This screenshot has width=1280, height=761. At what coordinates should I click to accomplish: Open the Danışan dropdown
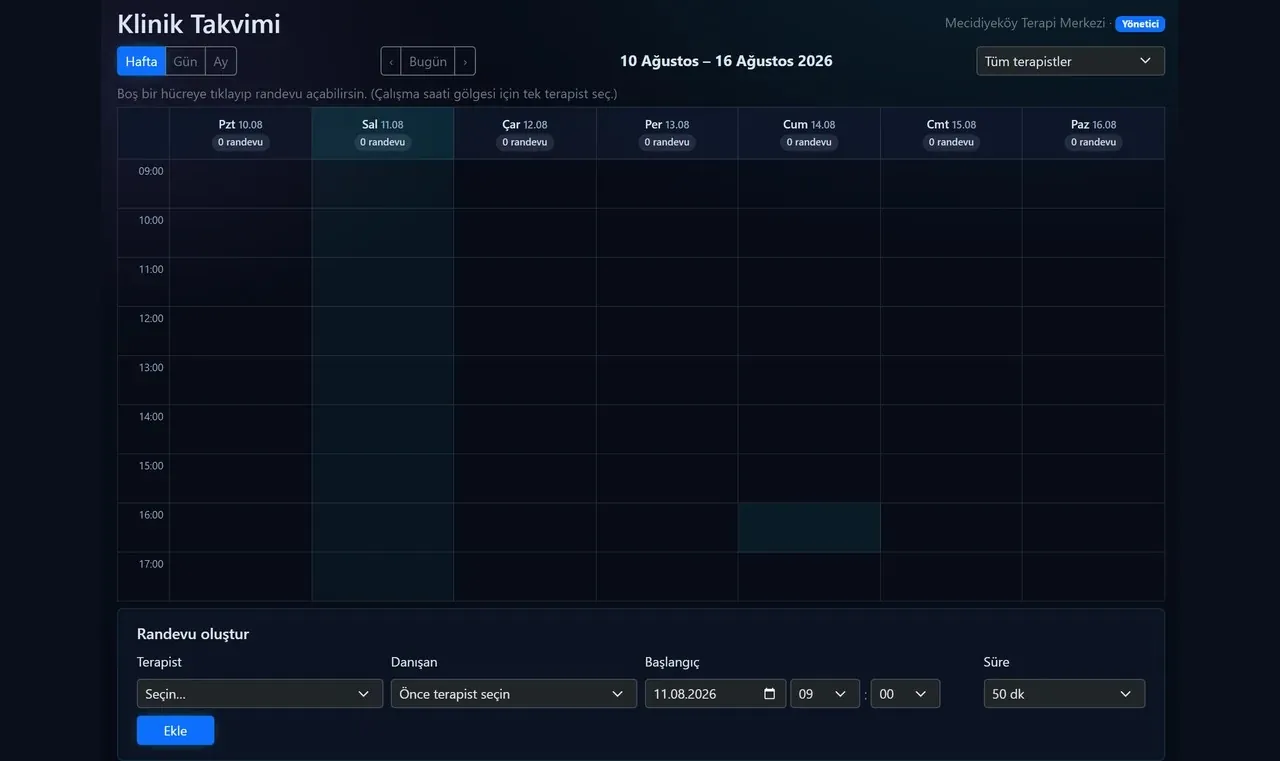coord(514,694)
